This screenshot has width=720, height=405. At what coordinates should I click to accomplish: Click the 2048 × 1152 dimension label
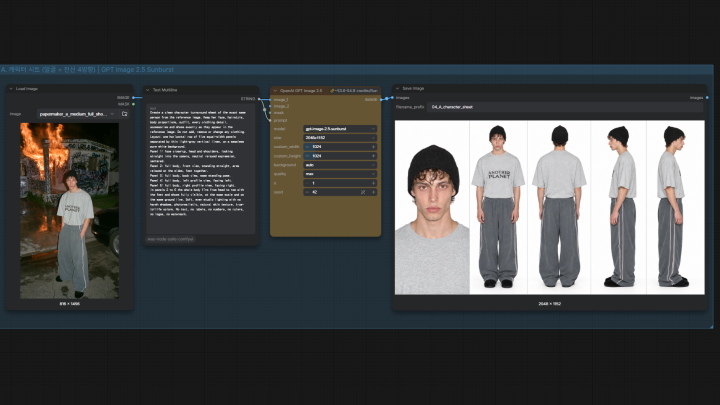click(x=550, y=304)
